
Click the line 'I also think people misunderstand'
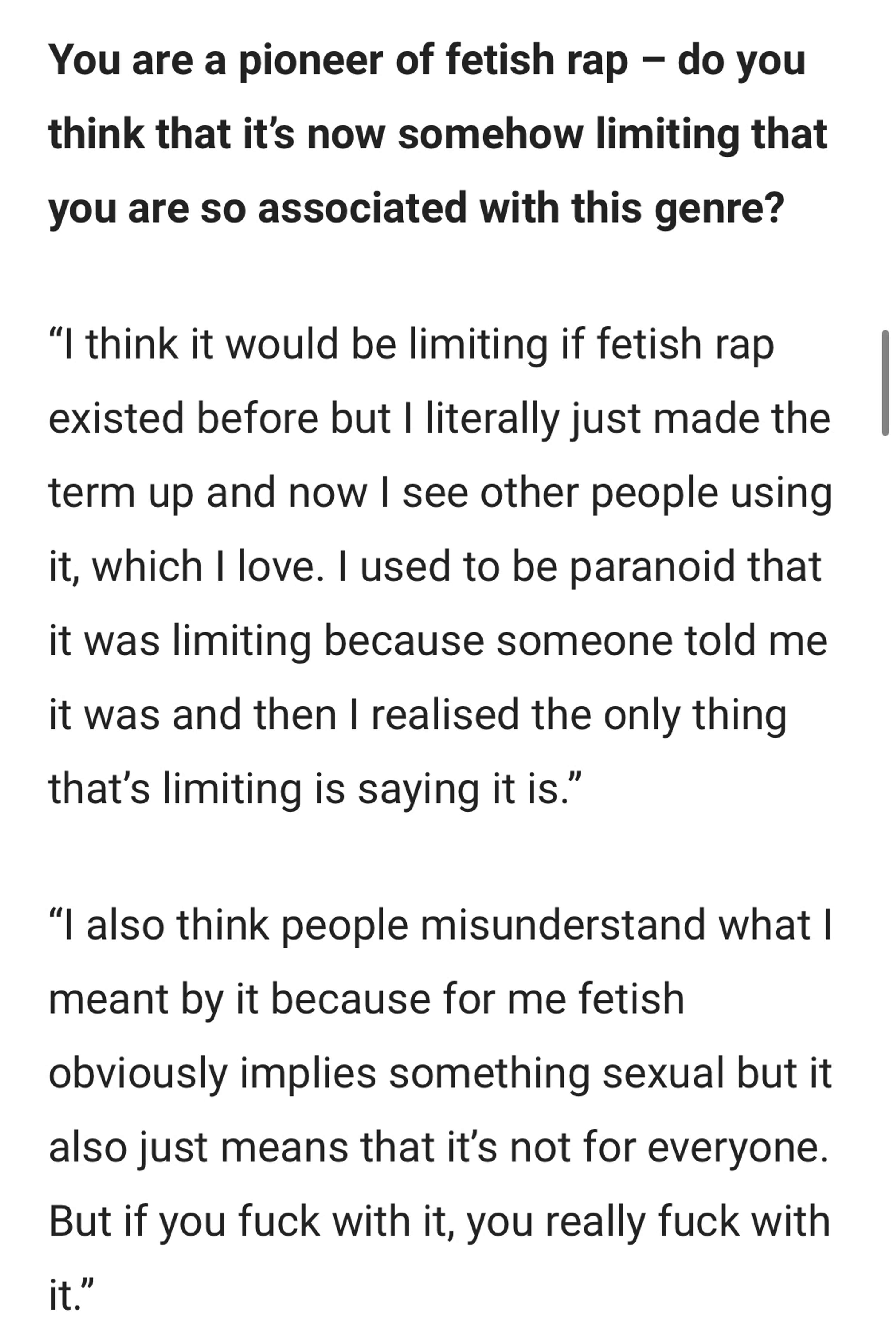(441, 925)
